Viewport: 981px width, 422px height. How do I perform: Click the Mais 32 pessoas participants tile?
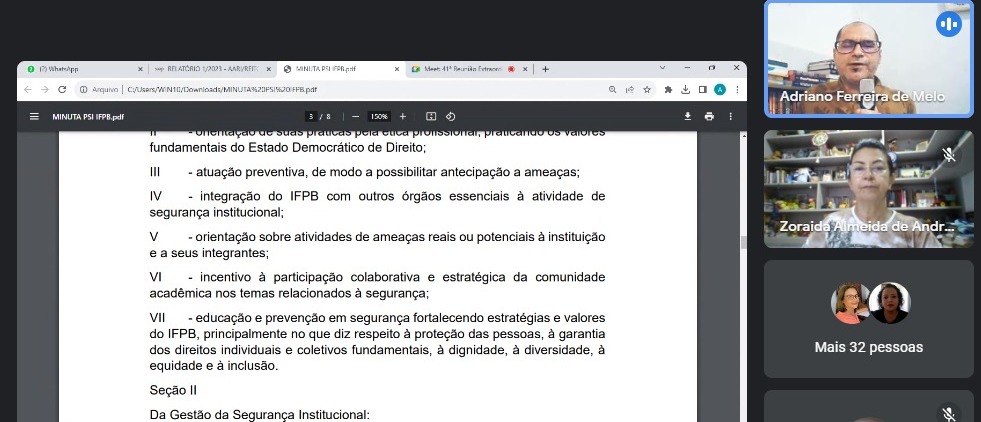(868, 320)
